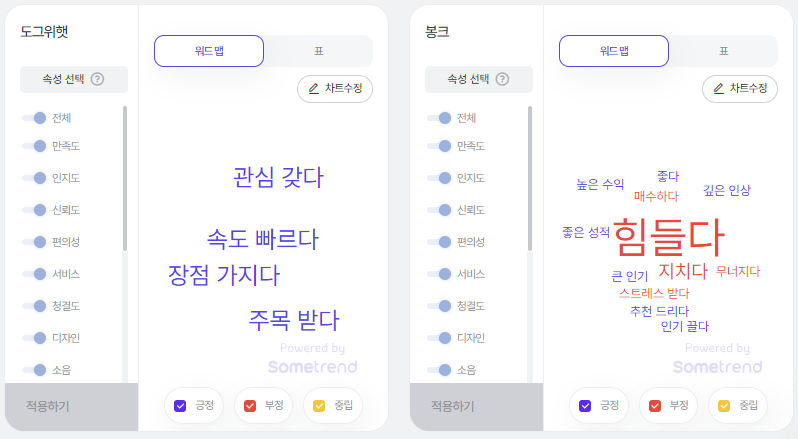Uncheck 부정 checkbox in 봉크 chart

pos(655,406)
